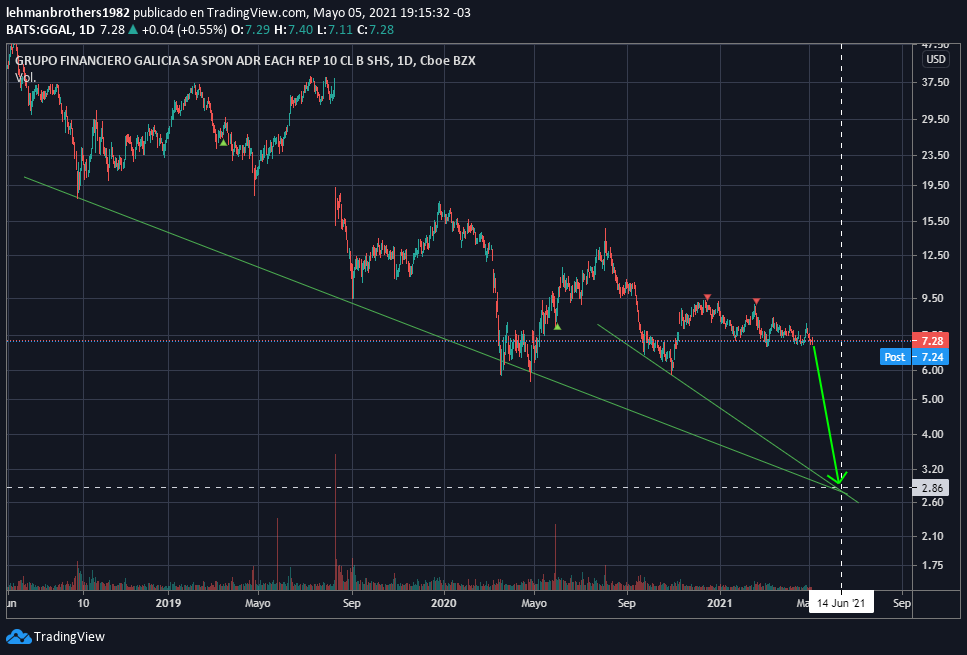Click the blue Post 7.24 price label
This screenshot has width=967, height=655.
coord(913,357)
